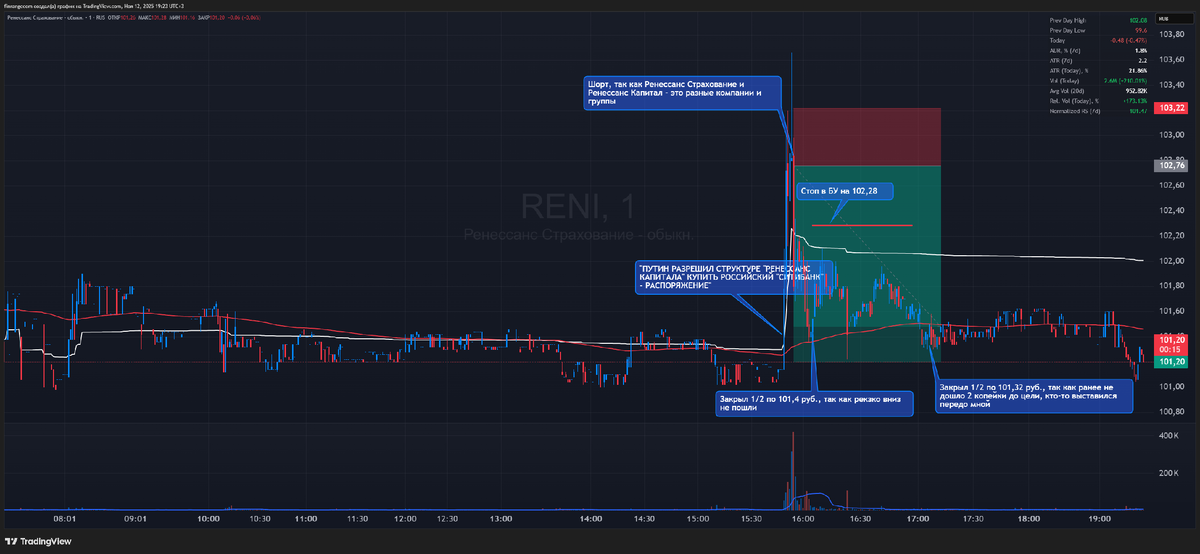This screenshot has height=554, width=1200.
Task: Click the 'Avg Vol (20d)' stats row
Action: [1098, 91]
